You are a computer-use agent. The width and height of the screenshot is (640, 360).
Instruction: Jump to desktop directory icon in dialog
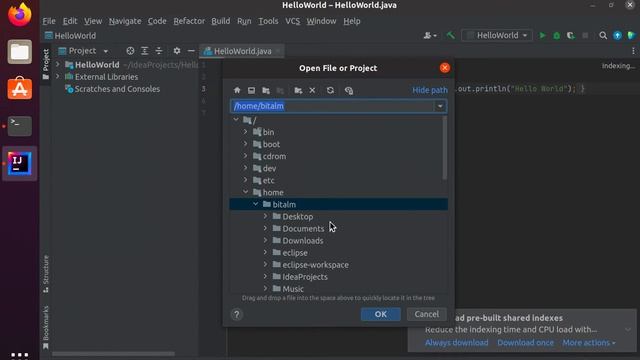point(251,90)
